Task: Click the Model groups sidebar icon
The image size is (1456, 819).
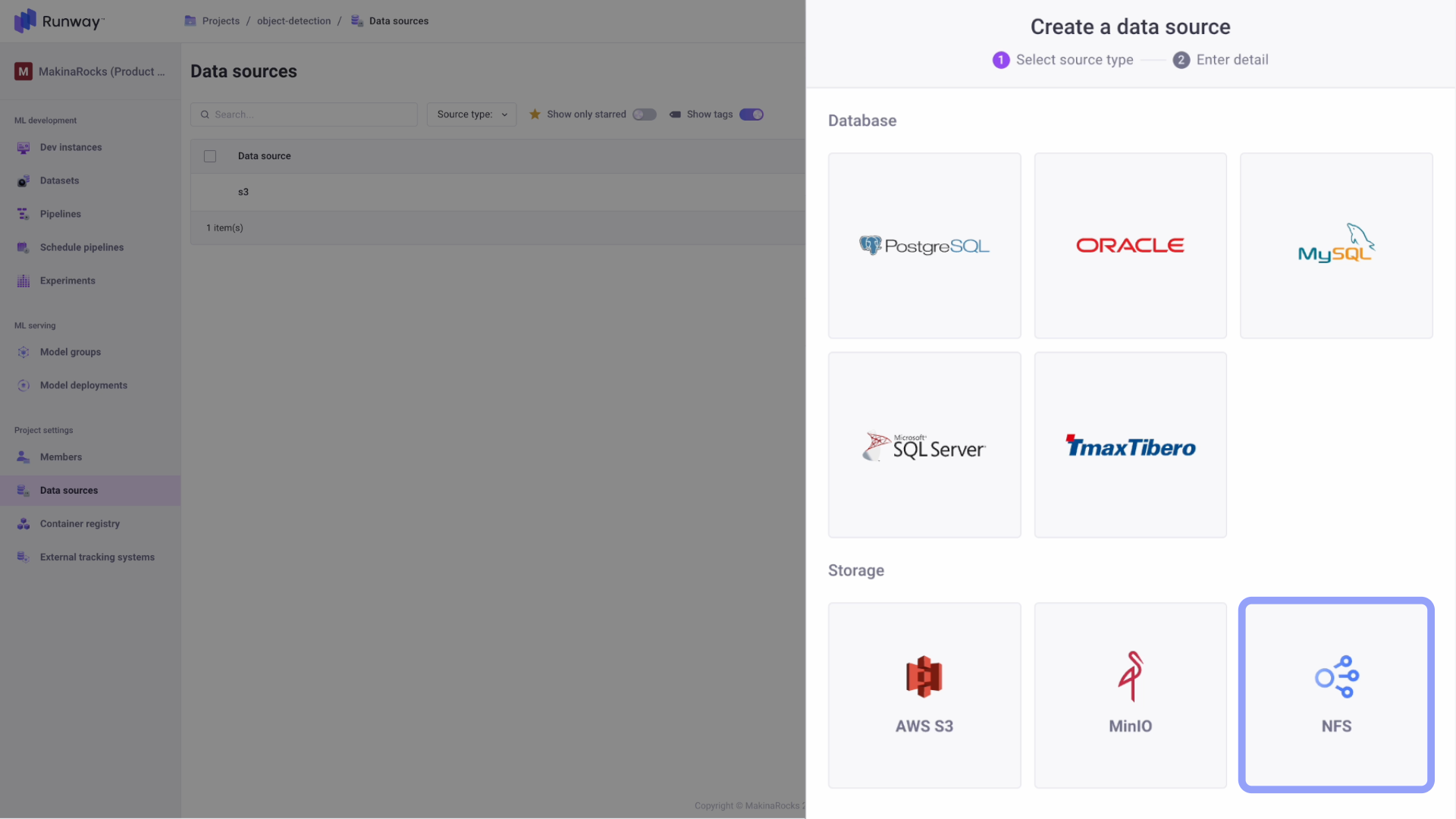Action: tap(24, 353)
